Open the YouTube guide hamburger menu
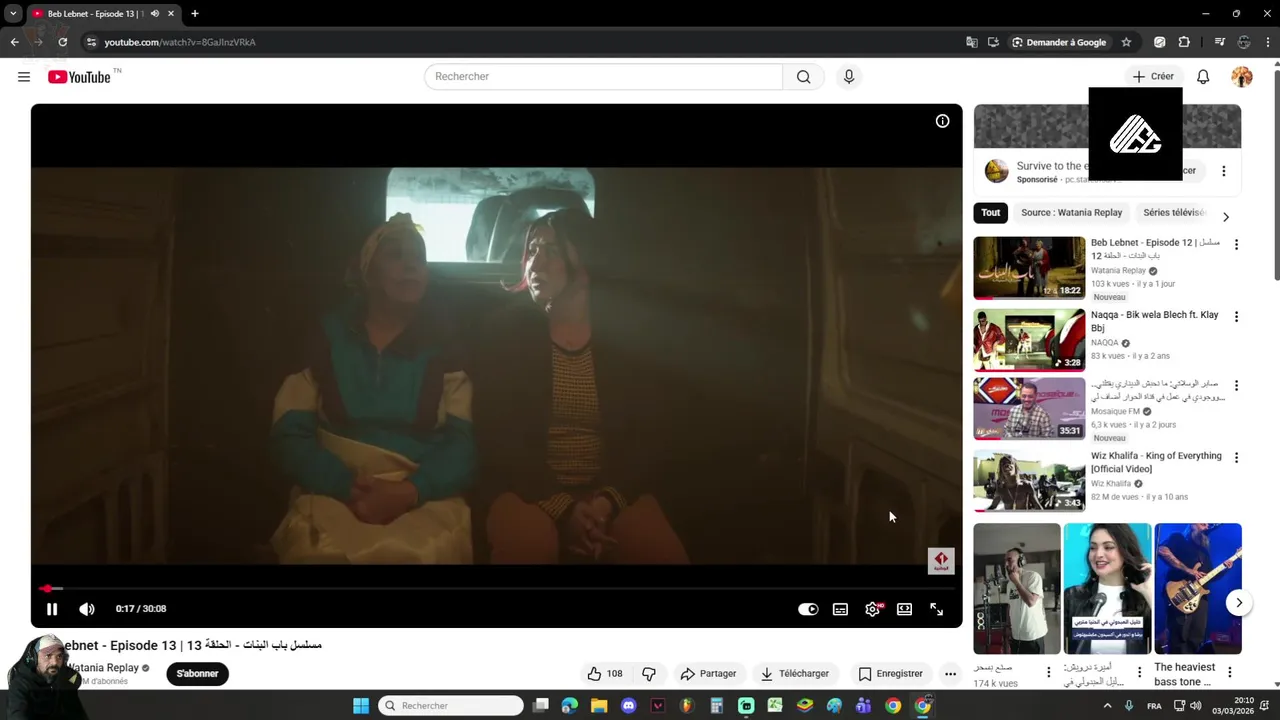The image size is (1280, 720). click(x=24, y=77)
